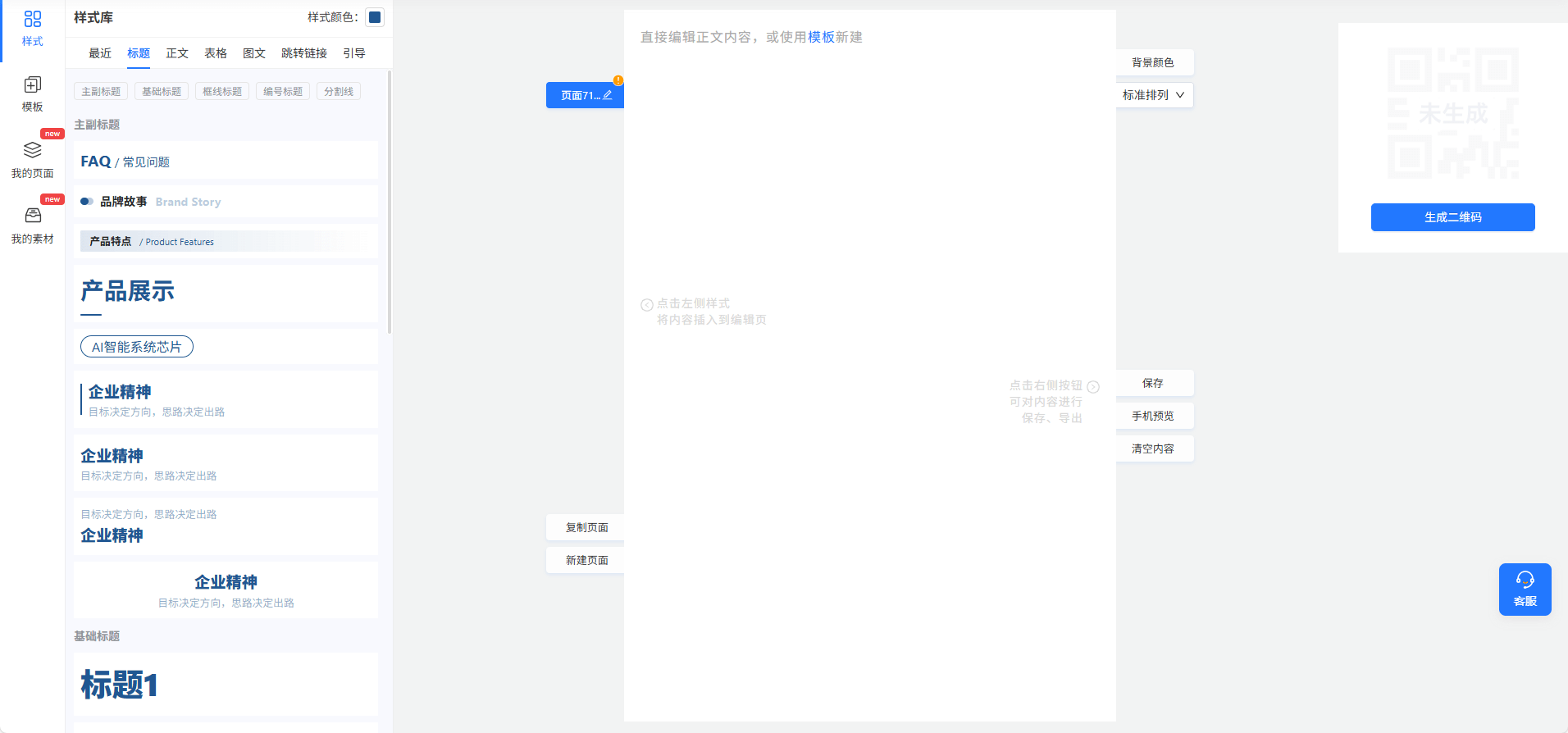1568x733 pixels.
Task: Pick the 样式颜色 blue color swatch
Action: (375, 17)
